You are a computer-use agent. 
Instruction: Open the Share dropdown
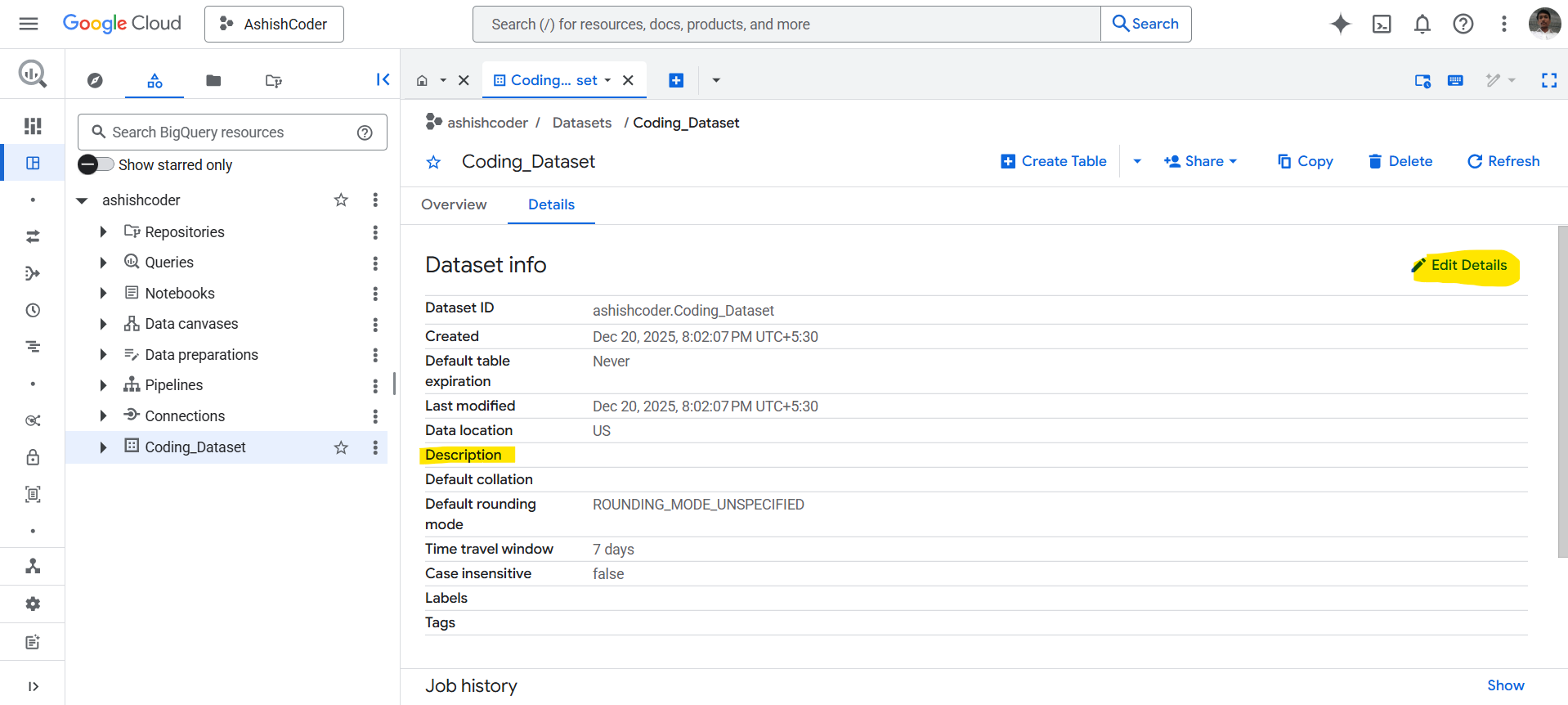coord(1200,161)
